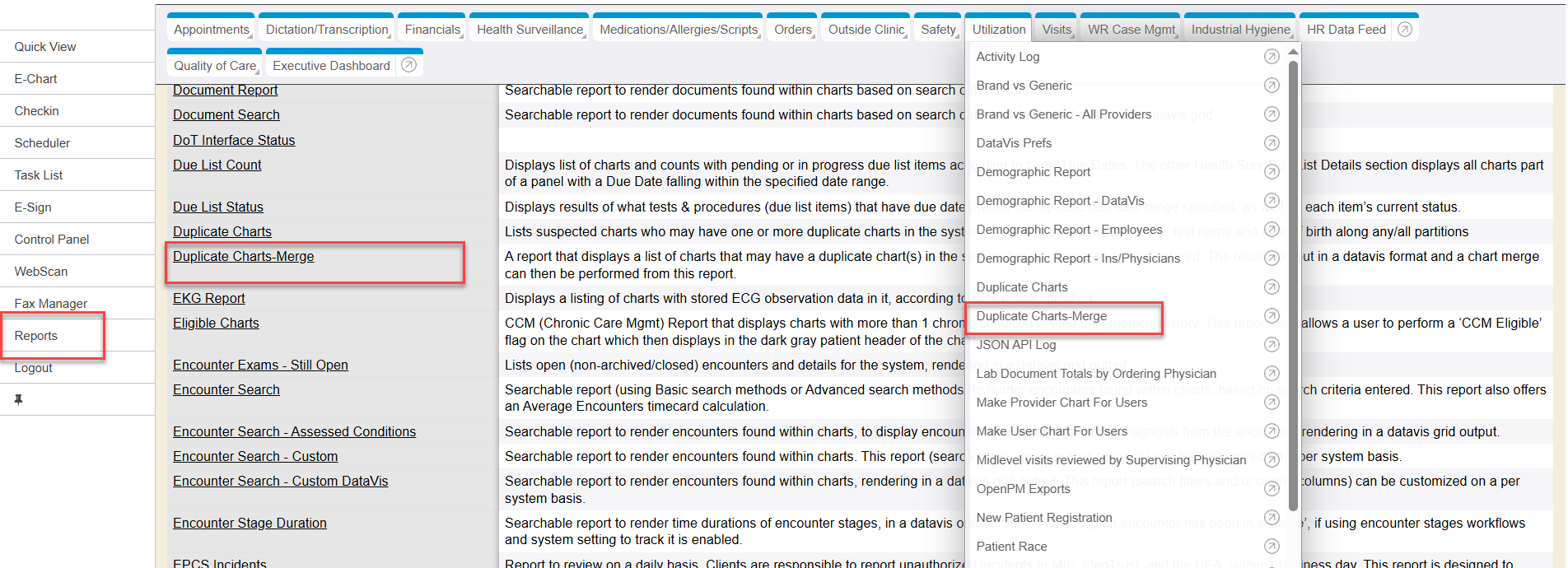Open Activity Log in new window icon
Screen dimensions: 1568x568
tap(1272, 57)
